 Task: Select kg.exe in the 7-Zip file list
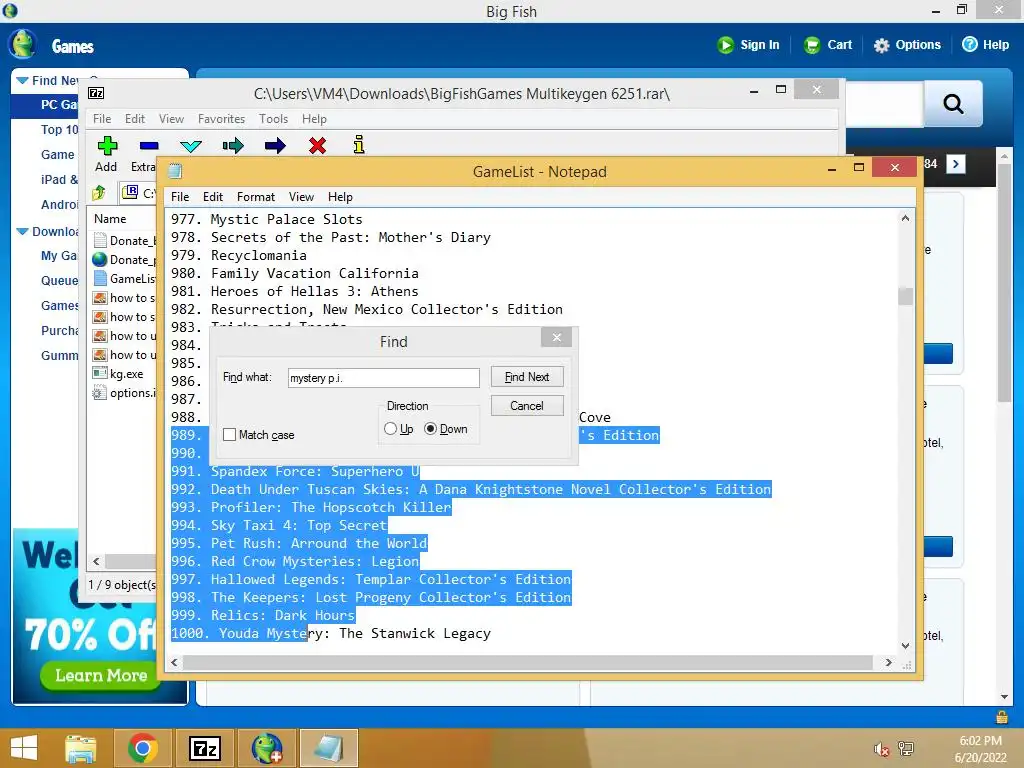[x=126, y=374]
